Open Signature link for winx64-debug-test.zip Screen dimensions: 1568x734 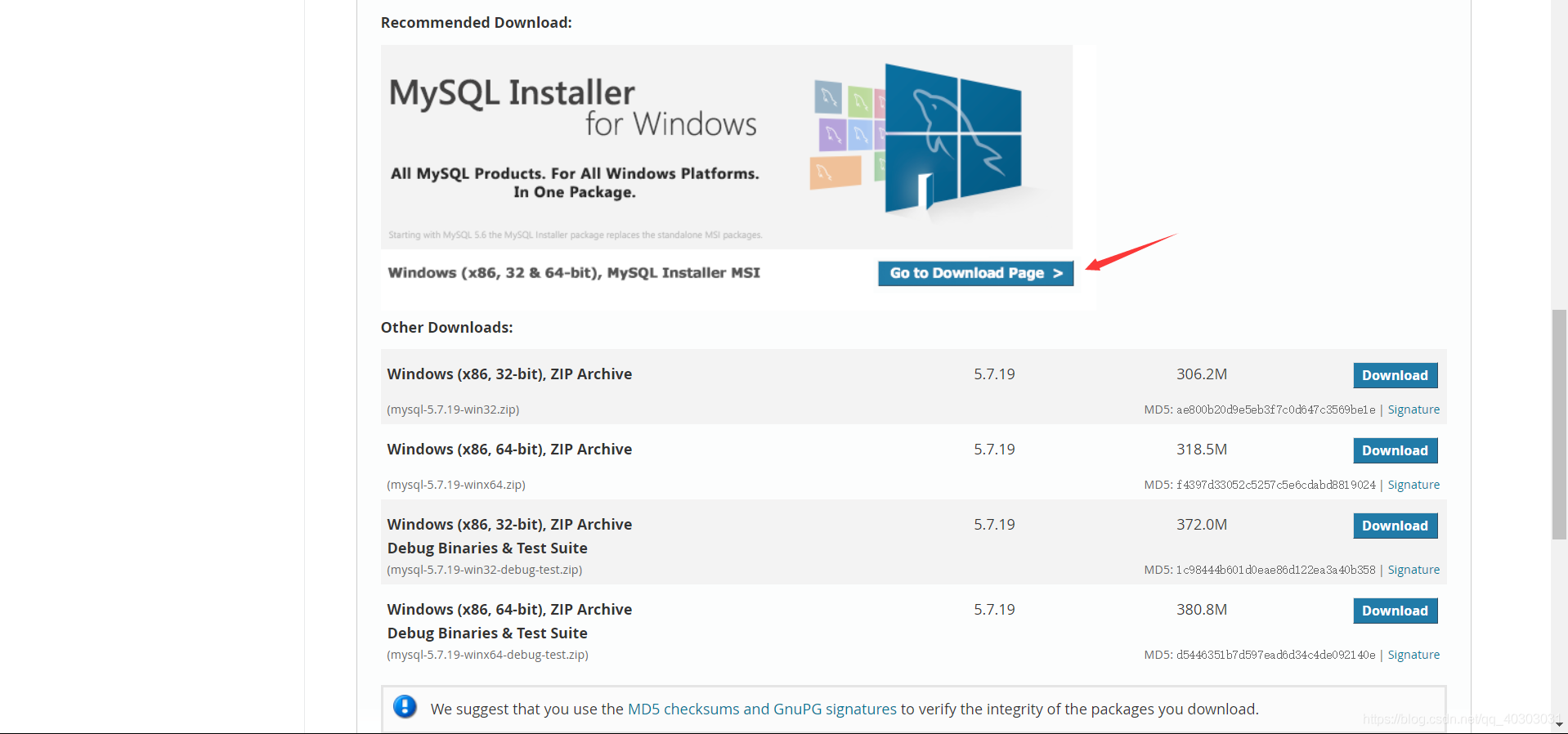[1413, 655]
